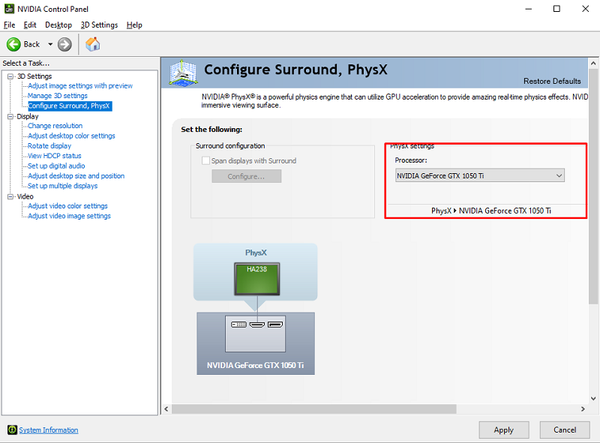Click Restore Defaults link
The width and height of the screenshot is (600, 443).
pos(552,81)
